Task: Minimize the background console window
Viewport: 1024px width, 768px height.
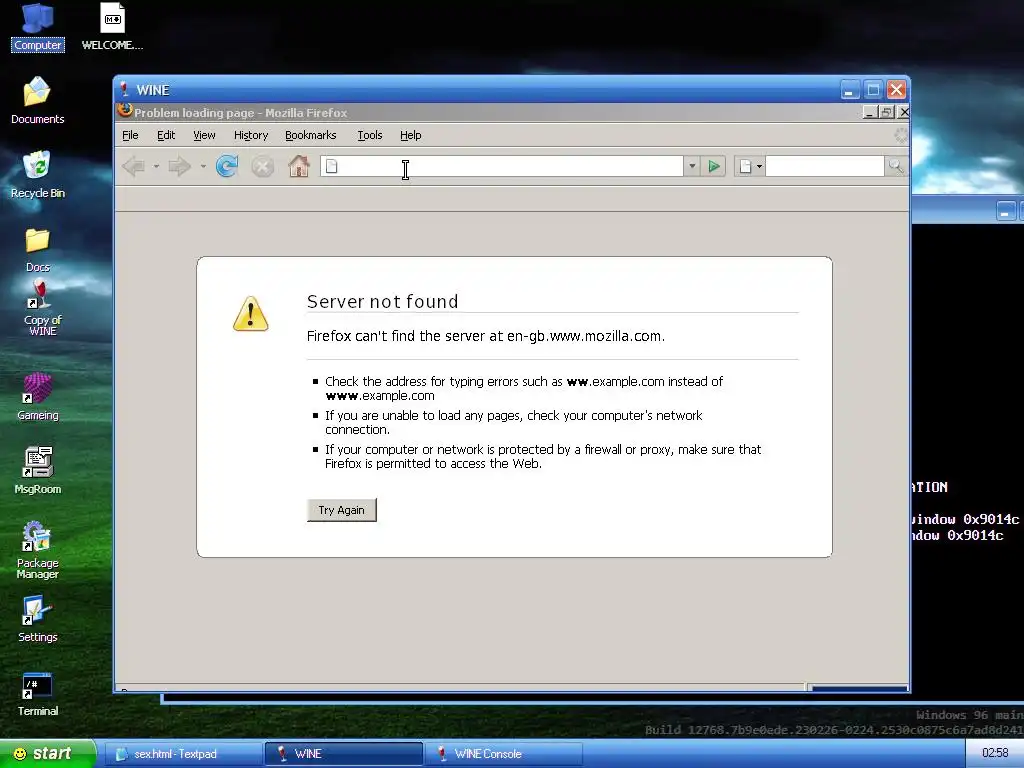Action: pyautogui.click(x=1006, y=212)
